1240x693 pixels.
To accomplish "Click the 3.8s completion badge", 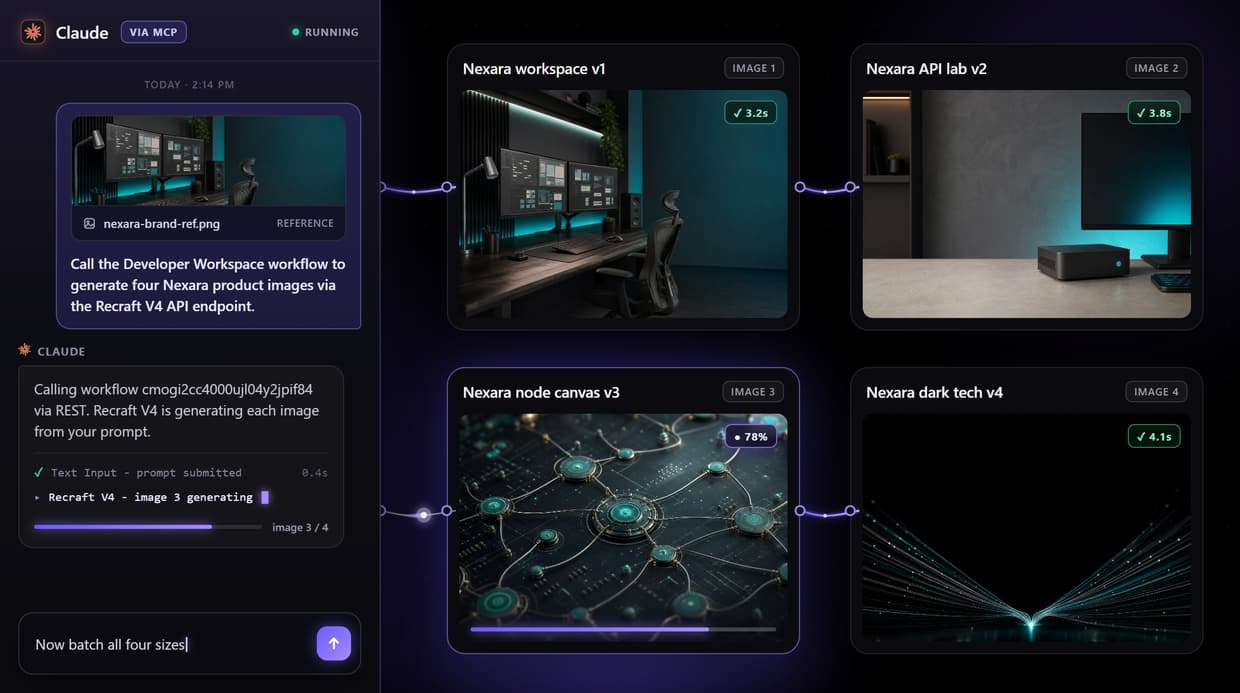I will point(1154,113).
